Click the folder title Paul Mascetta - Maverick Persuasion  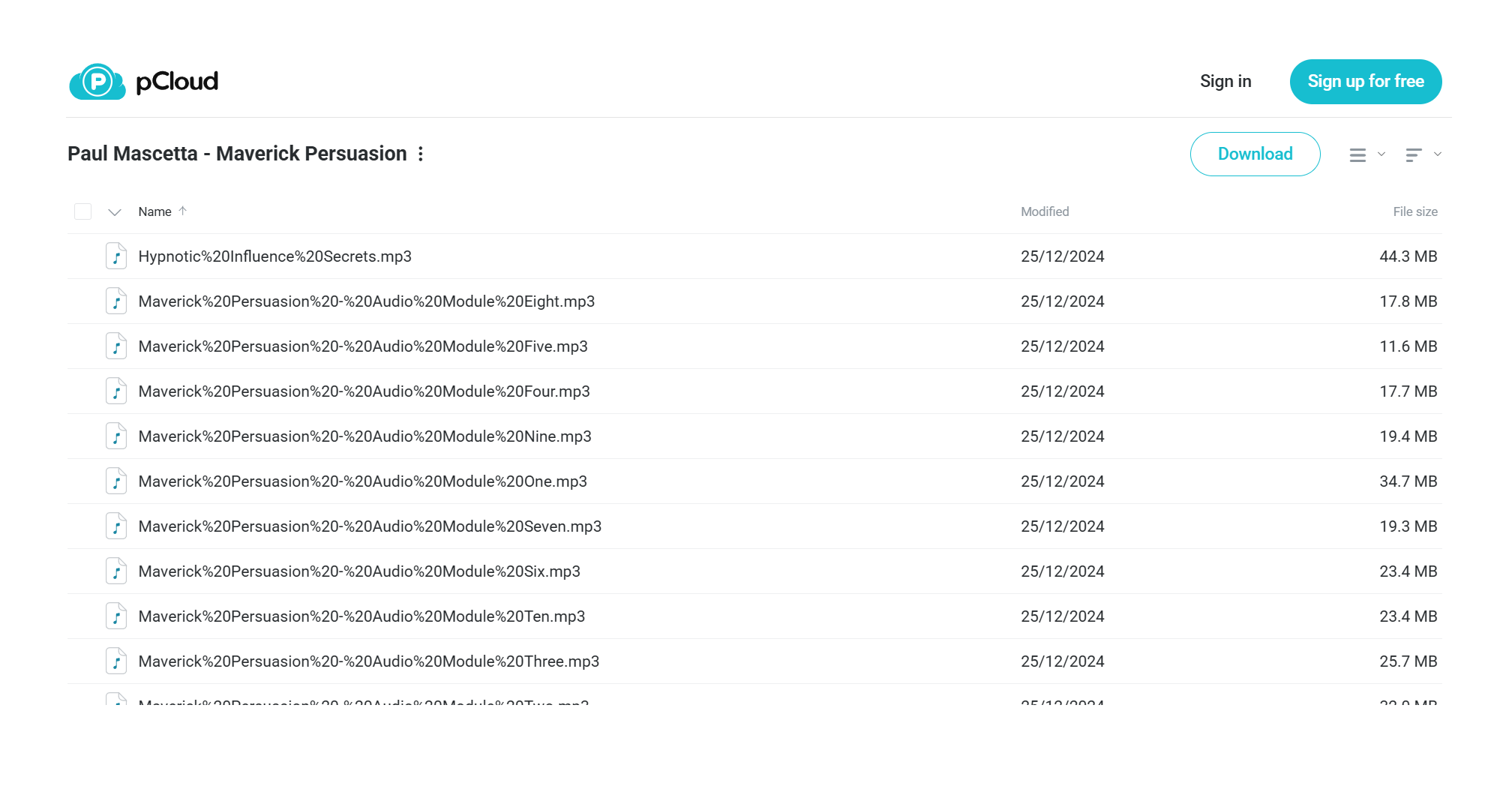click(237, 154)
